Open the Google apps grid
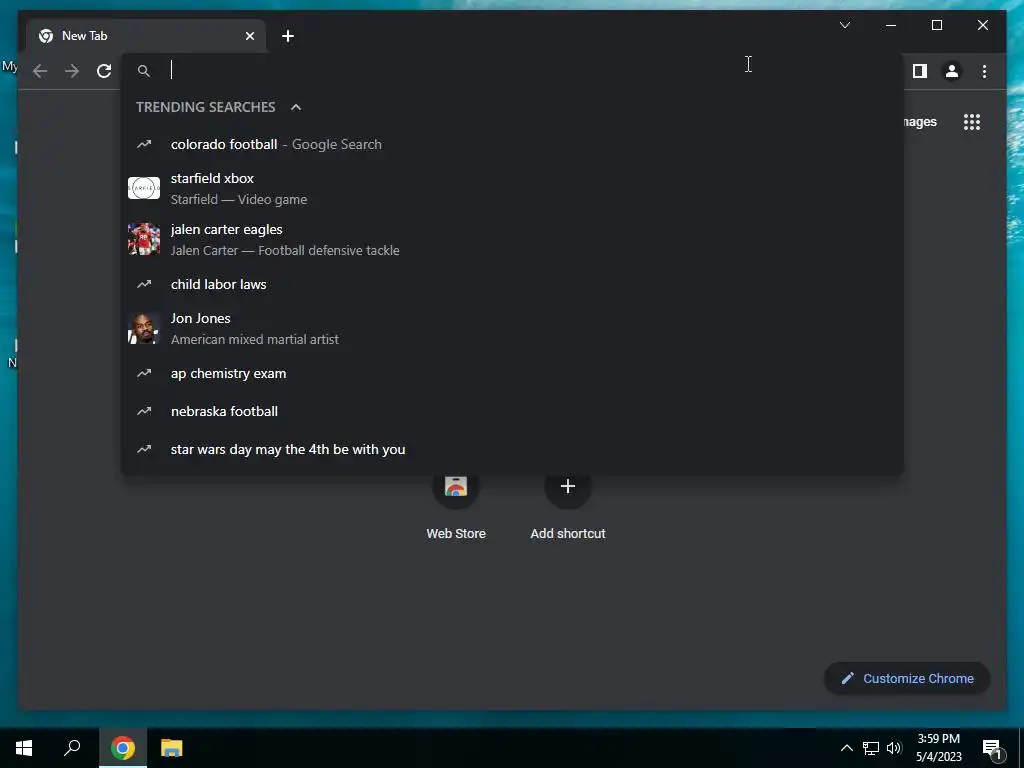Viewport: 1024px width, 768px height. click(x=972, y=121)
